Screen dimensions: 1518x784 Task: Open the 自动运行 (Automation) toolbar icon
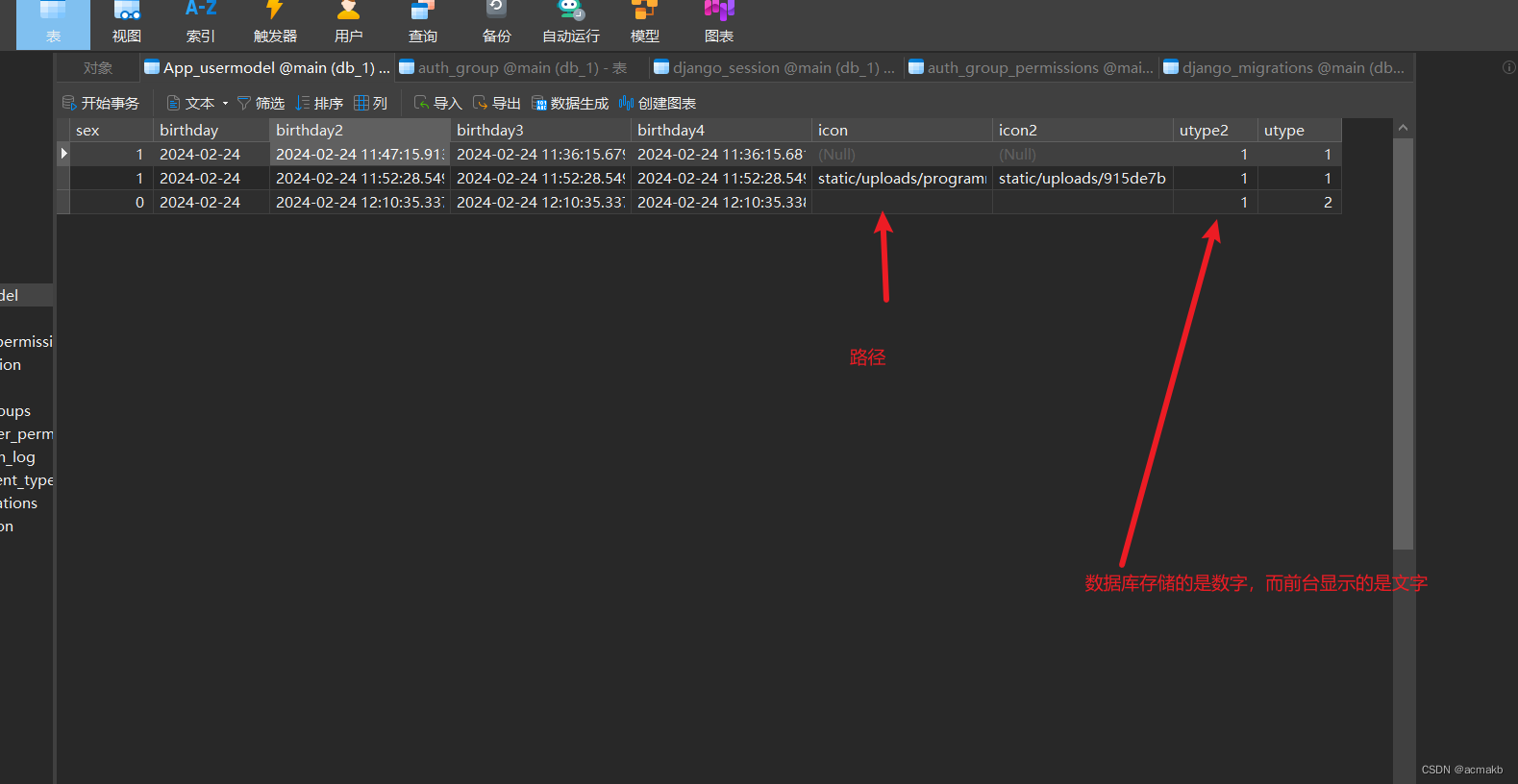571,24
